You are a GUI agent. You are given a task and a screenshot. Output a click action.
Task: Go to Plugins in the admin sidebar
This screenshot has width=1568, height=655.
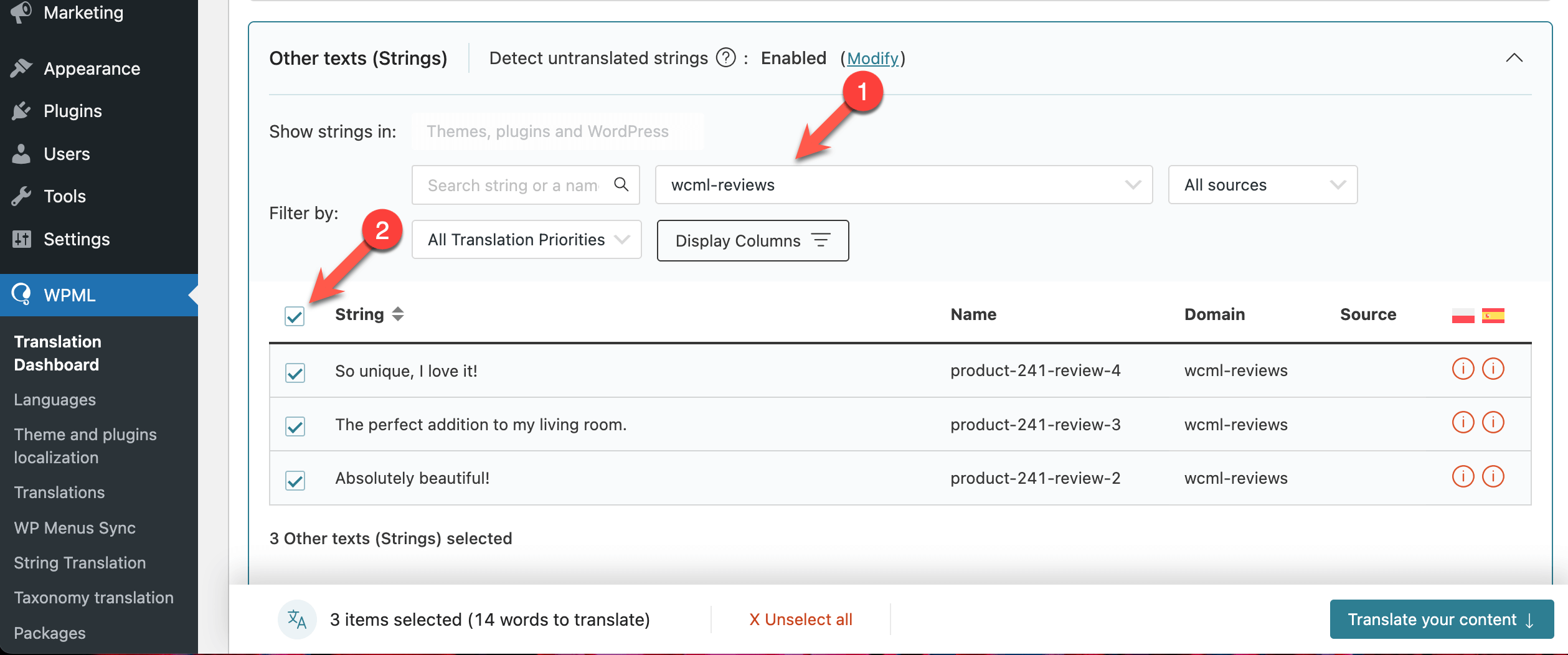click(x=72, y=111)
